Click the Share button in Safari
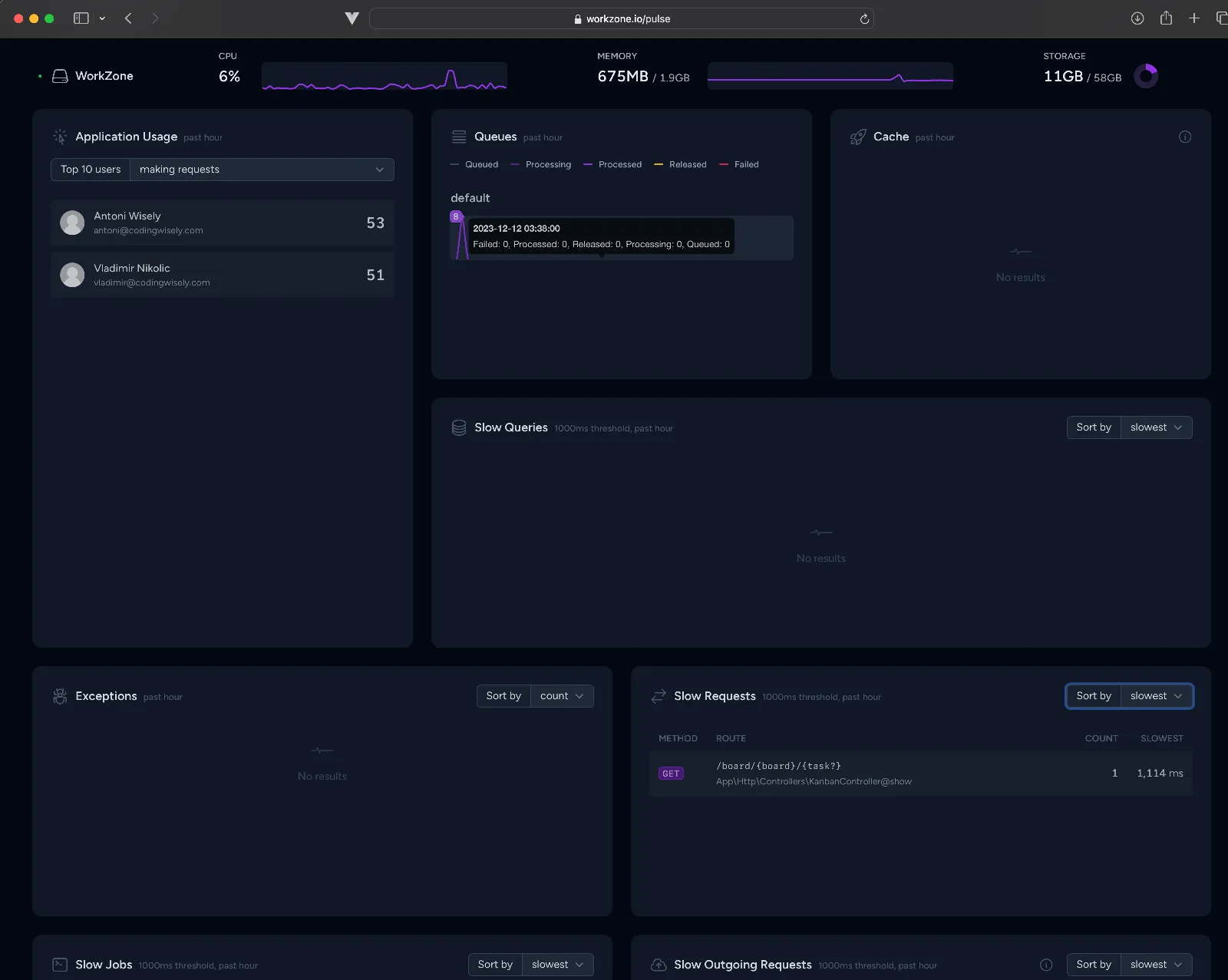1228x980 pixels. pyautogui.click(x=1166, y=18)
